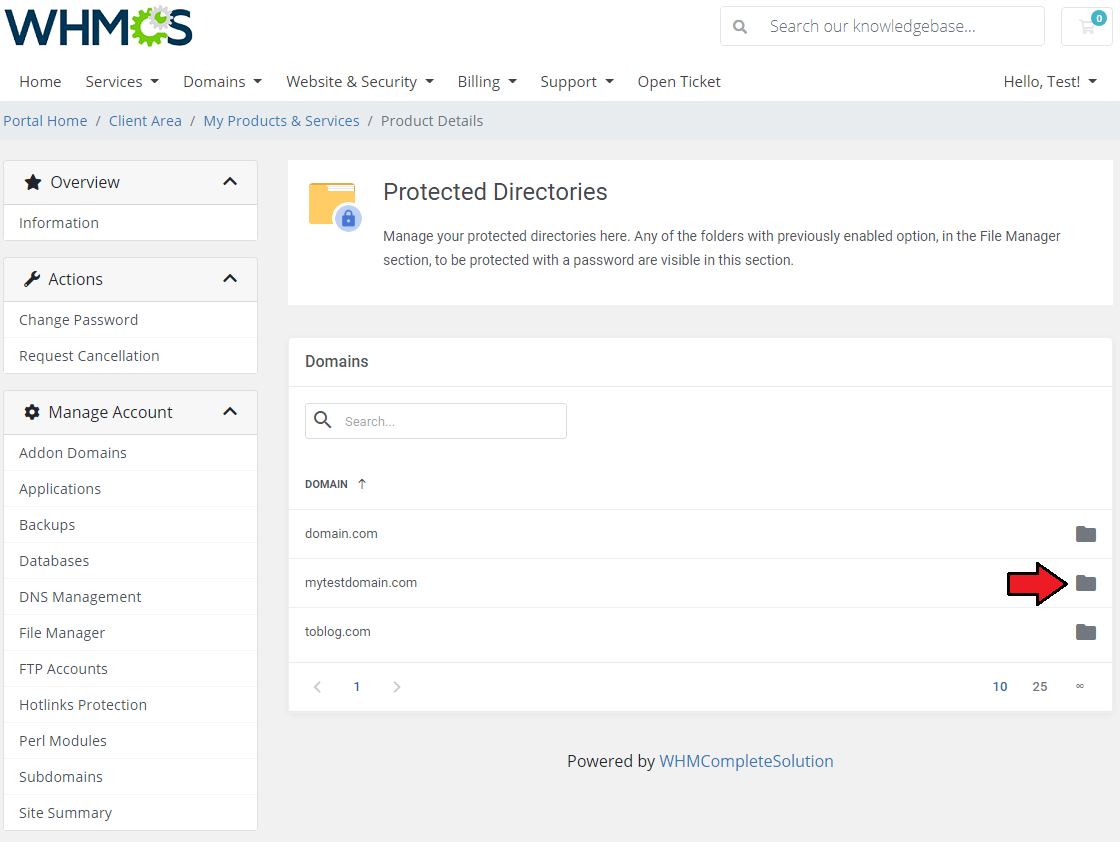Go to next page arrow
Screen dimensions: 1120x842
tap(396, 686)
